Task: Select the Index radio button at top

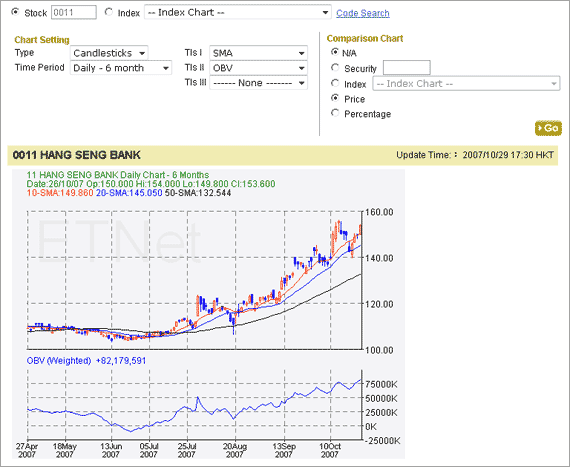Action: [108, 12]
